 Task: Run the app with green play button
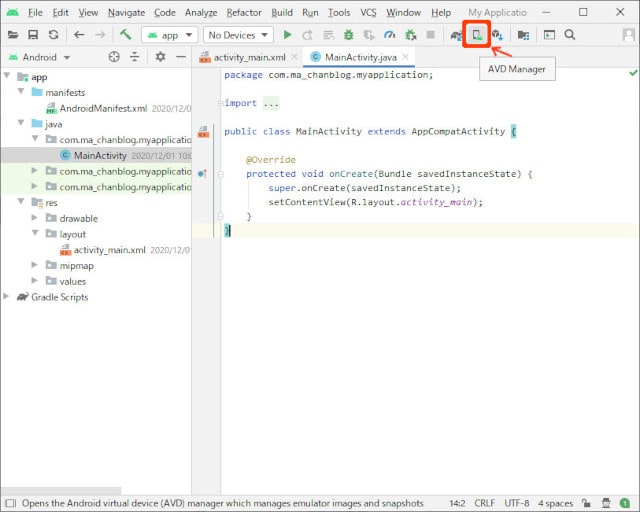coord(287,35)
